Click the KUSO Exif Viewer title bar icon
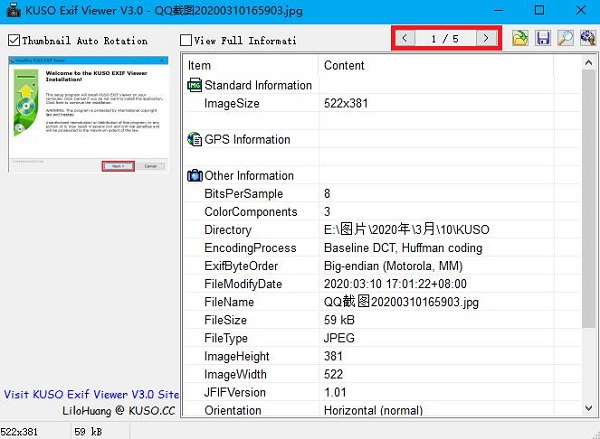The height and width of the screenshot is (439, 600). [13, 10]
